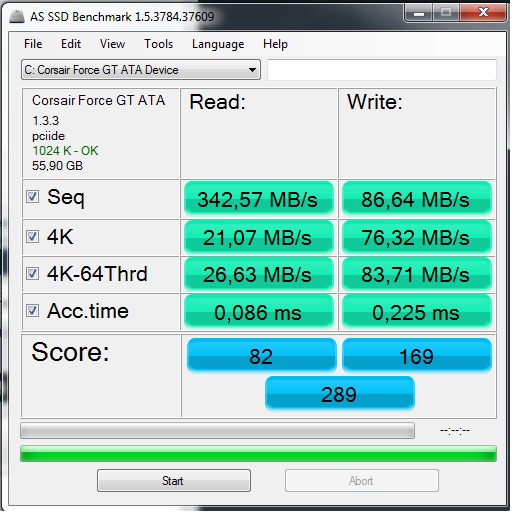
Task: Toggle the 4K test checkbox
Action: pos(32,237)
